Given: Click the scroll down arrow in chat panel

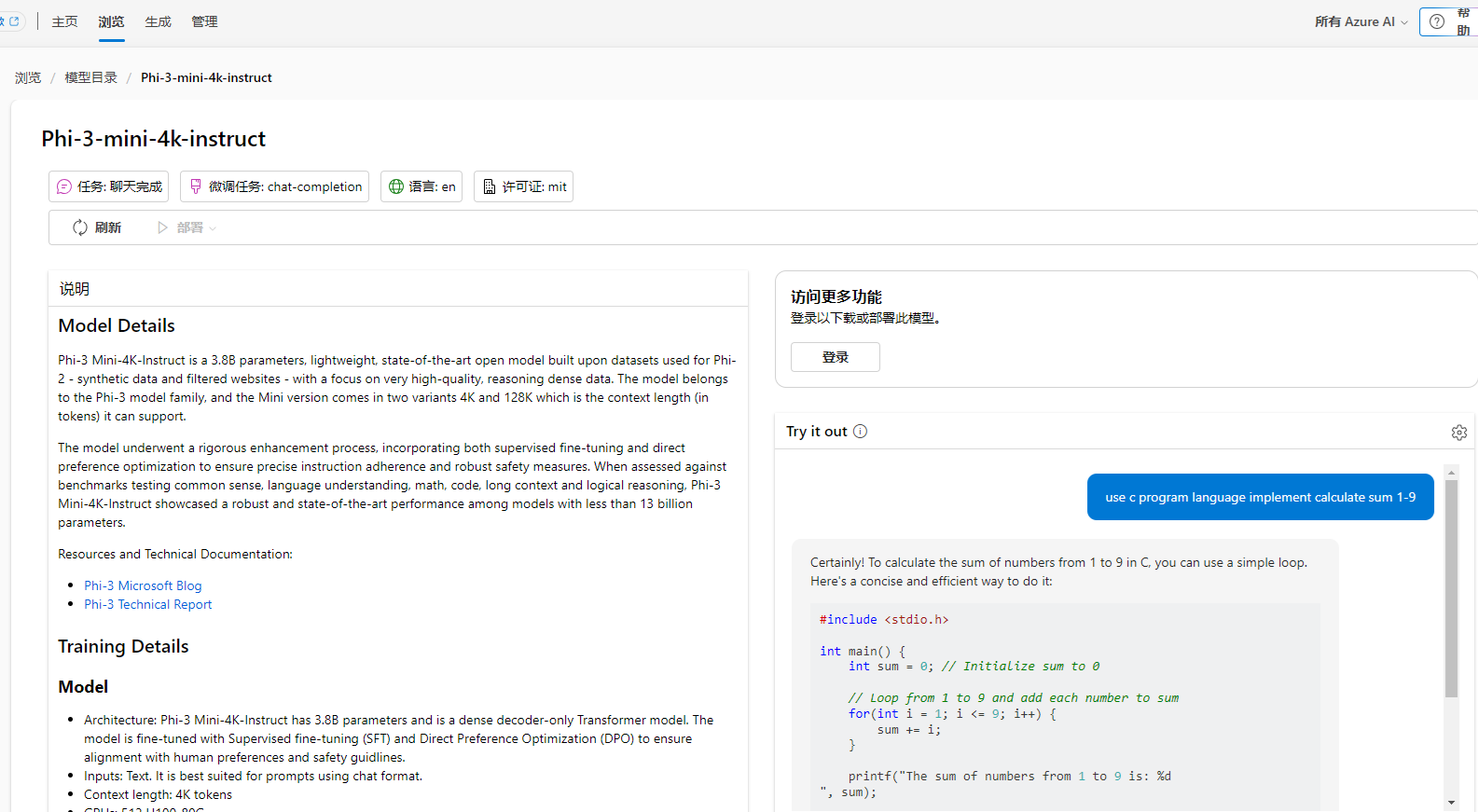Looking at the screenshot, I should coord(1451,802).
